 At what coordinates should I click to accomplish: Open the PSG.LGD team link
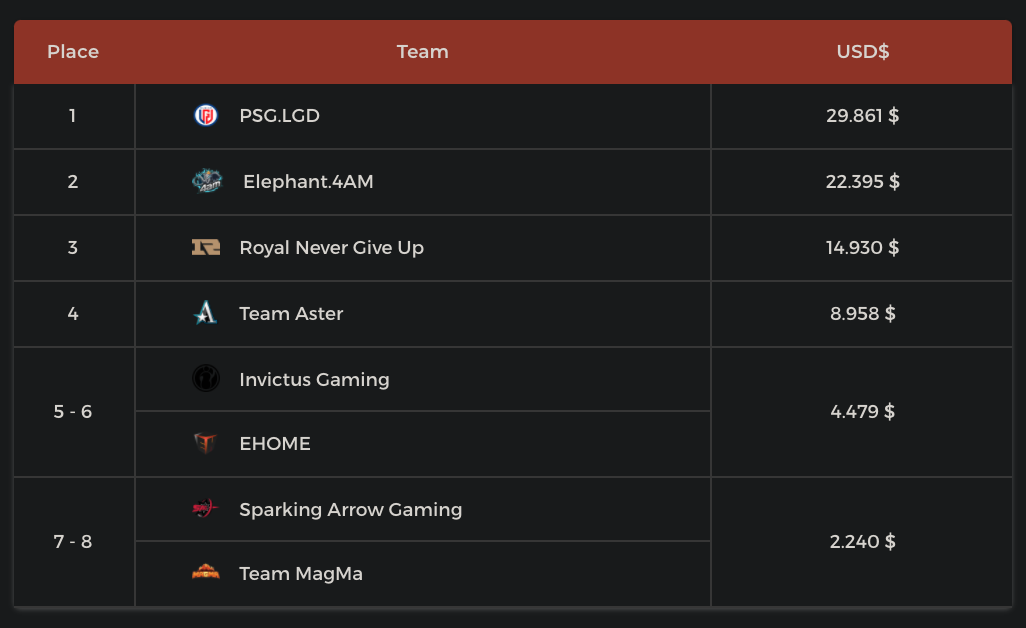[279, 116]
